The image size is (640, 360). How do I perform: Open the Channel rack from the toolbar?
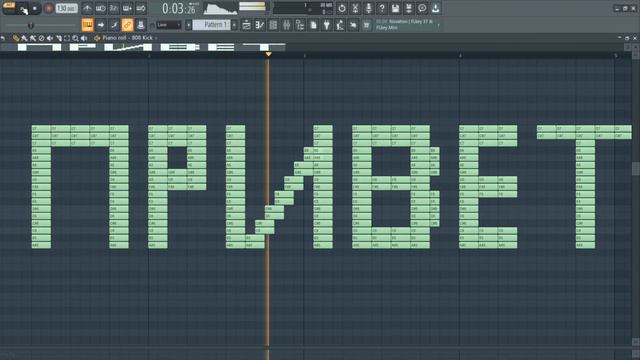273,25
